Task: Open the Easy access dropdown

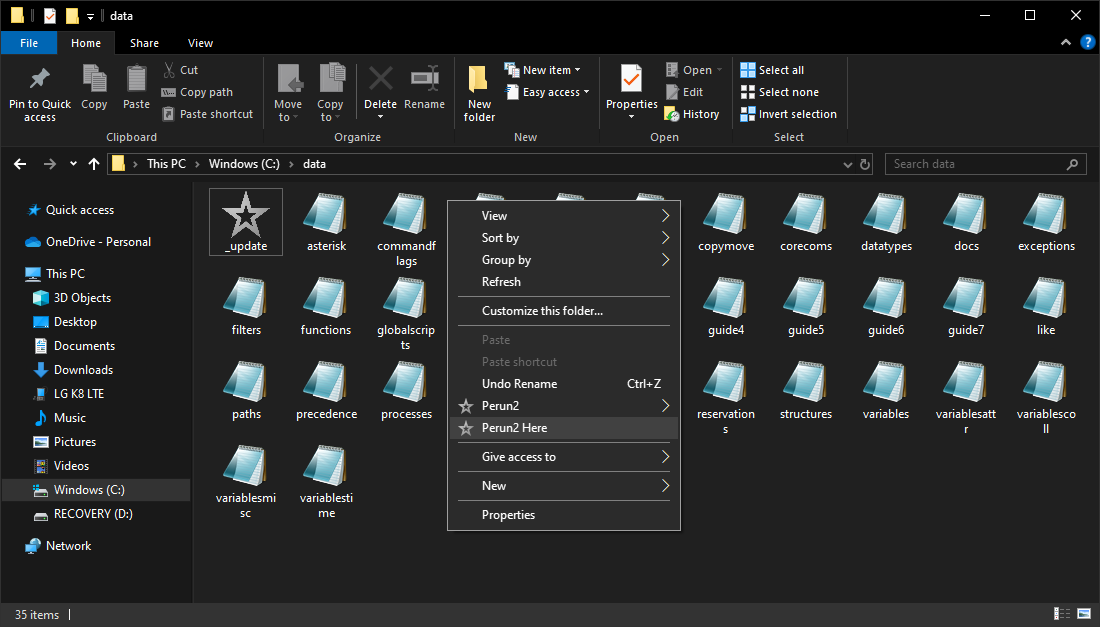Action: tap(547, 92)
